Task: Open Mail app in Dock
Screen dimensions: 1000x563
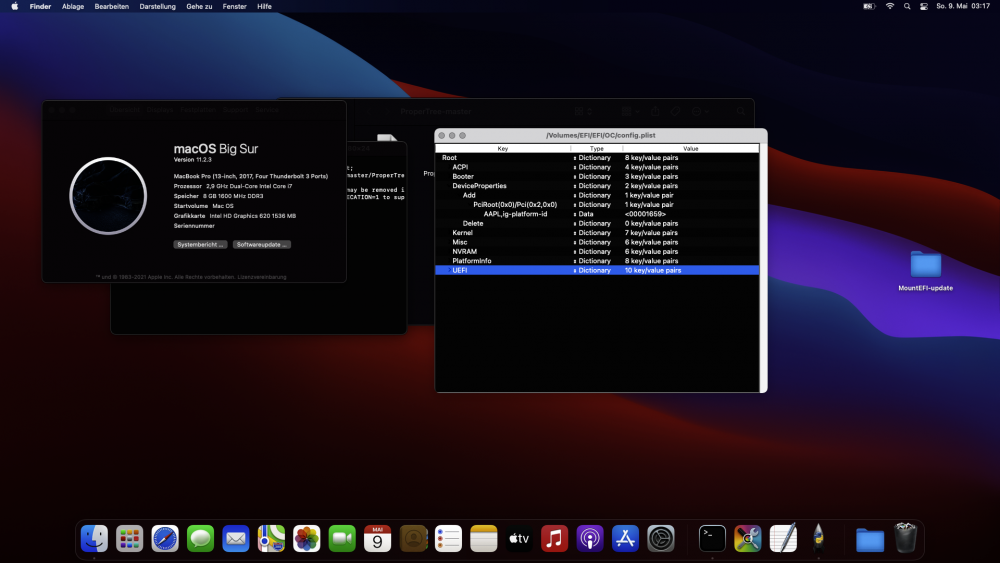Action: pyautogui.click(x=236, y=539)
